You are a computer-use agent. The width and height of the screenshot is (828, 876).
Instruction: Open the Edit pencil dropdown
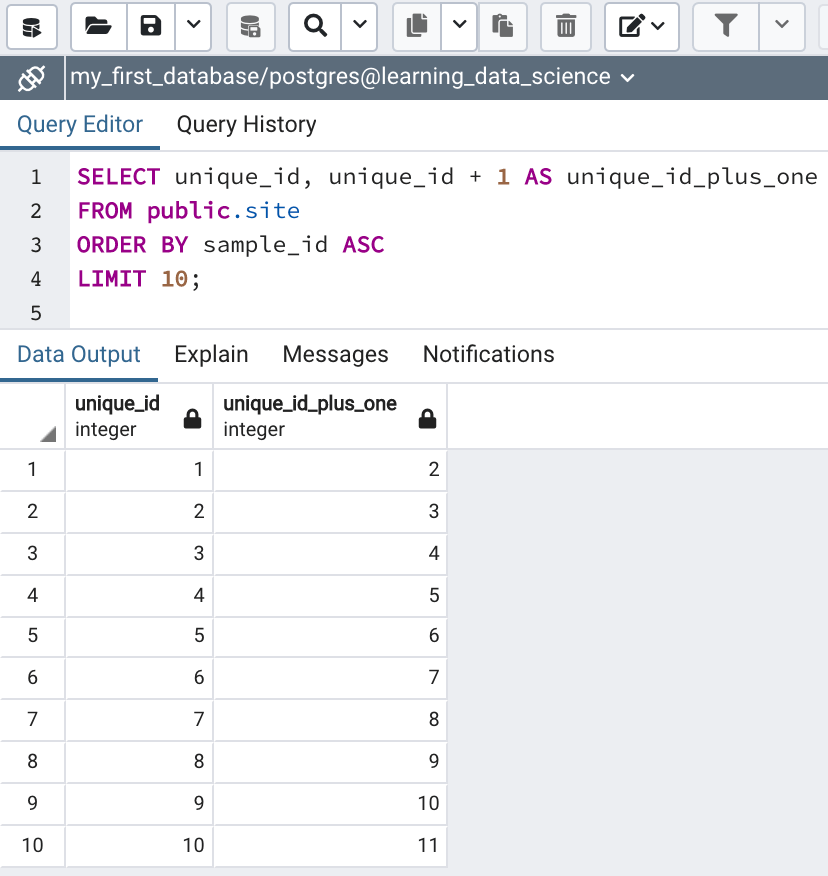pyautogui.click(x=642, y=26)
